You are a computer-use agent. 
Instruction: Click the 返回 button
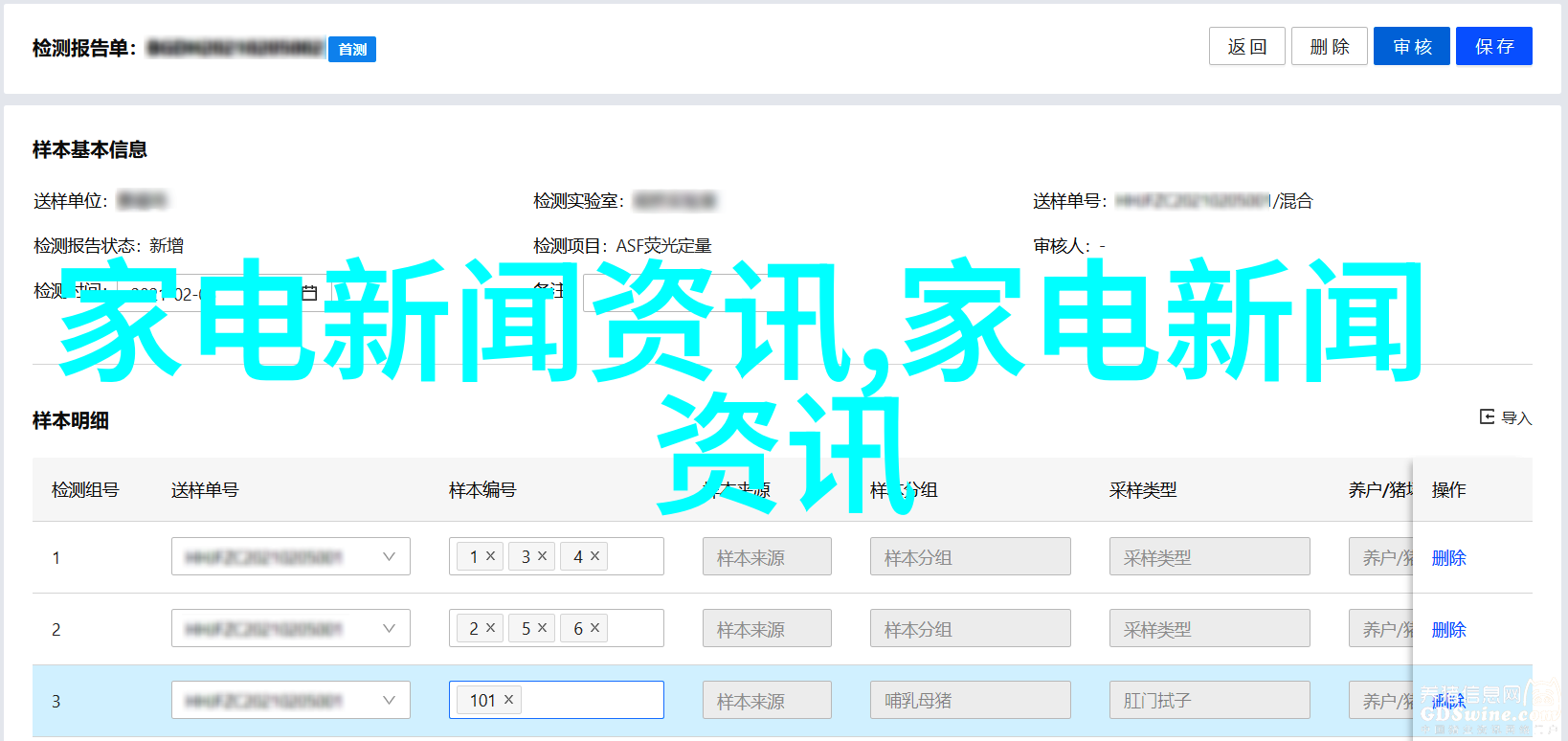pyautogui.click(x=1246, y=46)
